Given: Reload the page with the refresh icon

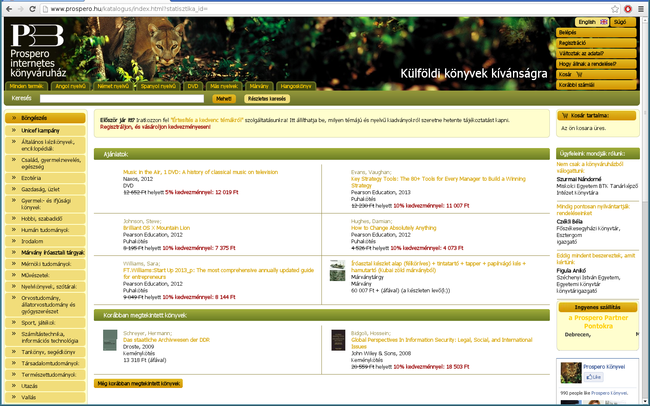Looking at the screenshot, I should point(32,9).
